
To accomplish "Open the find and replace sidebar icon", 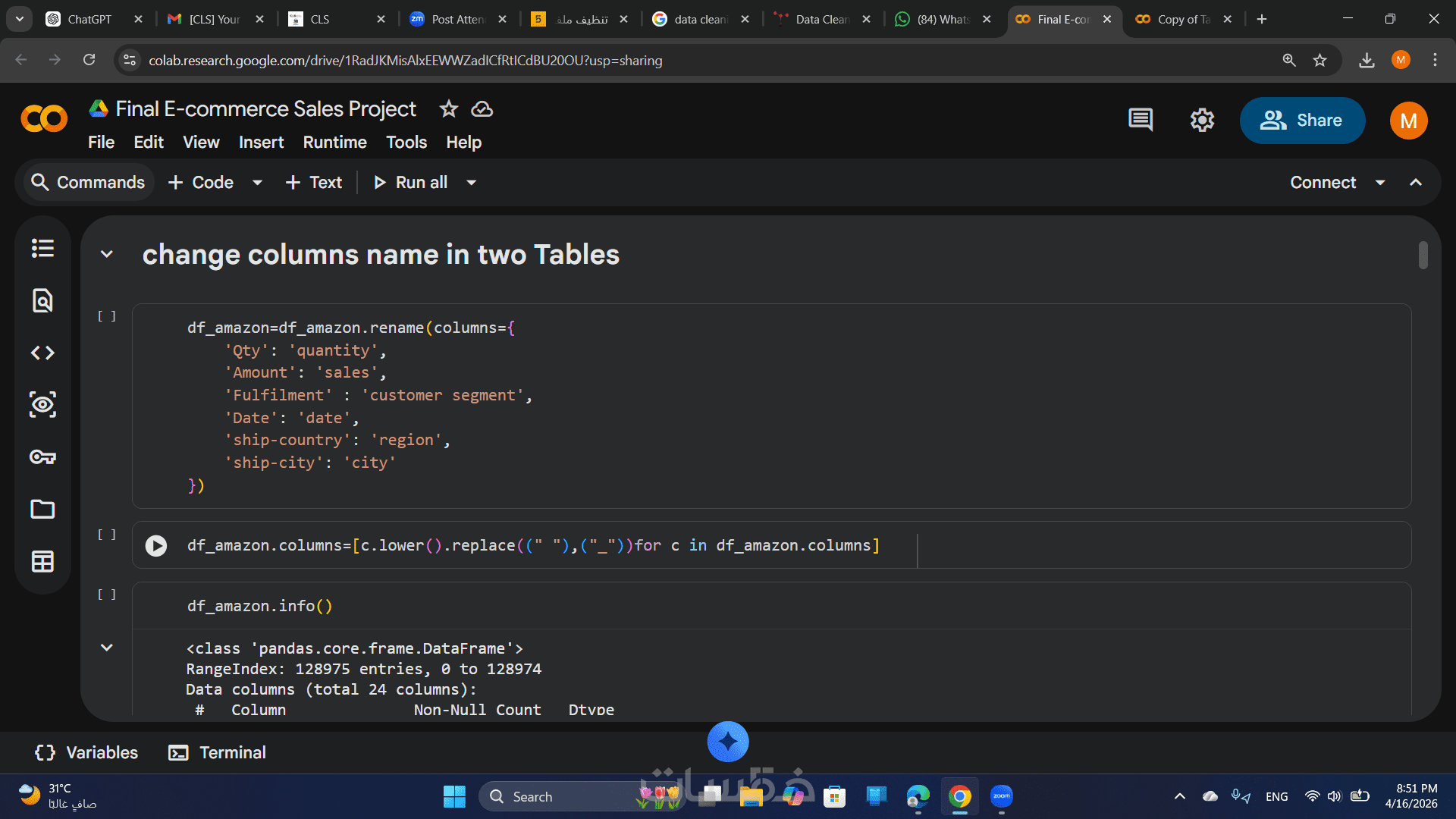I will tap(42, 301).
